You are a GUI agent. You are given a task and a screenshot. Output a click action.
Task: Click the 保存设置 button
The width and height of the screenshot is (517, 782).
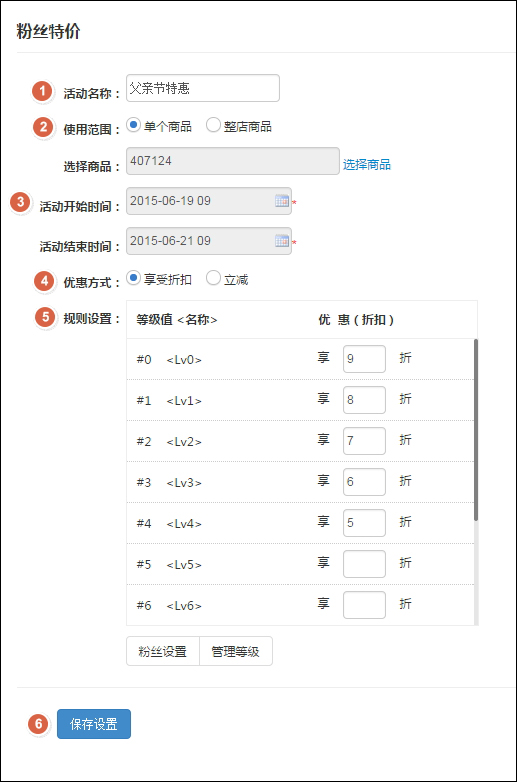[94, 724]
